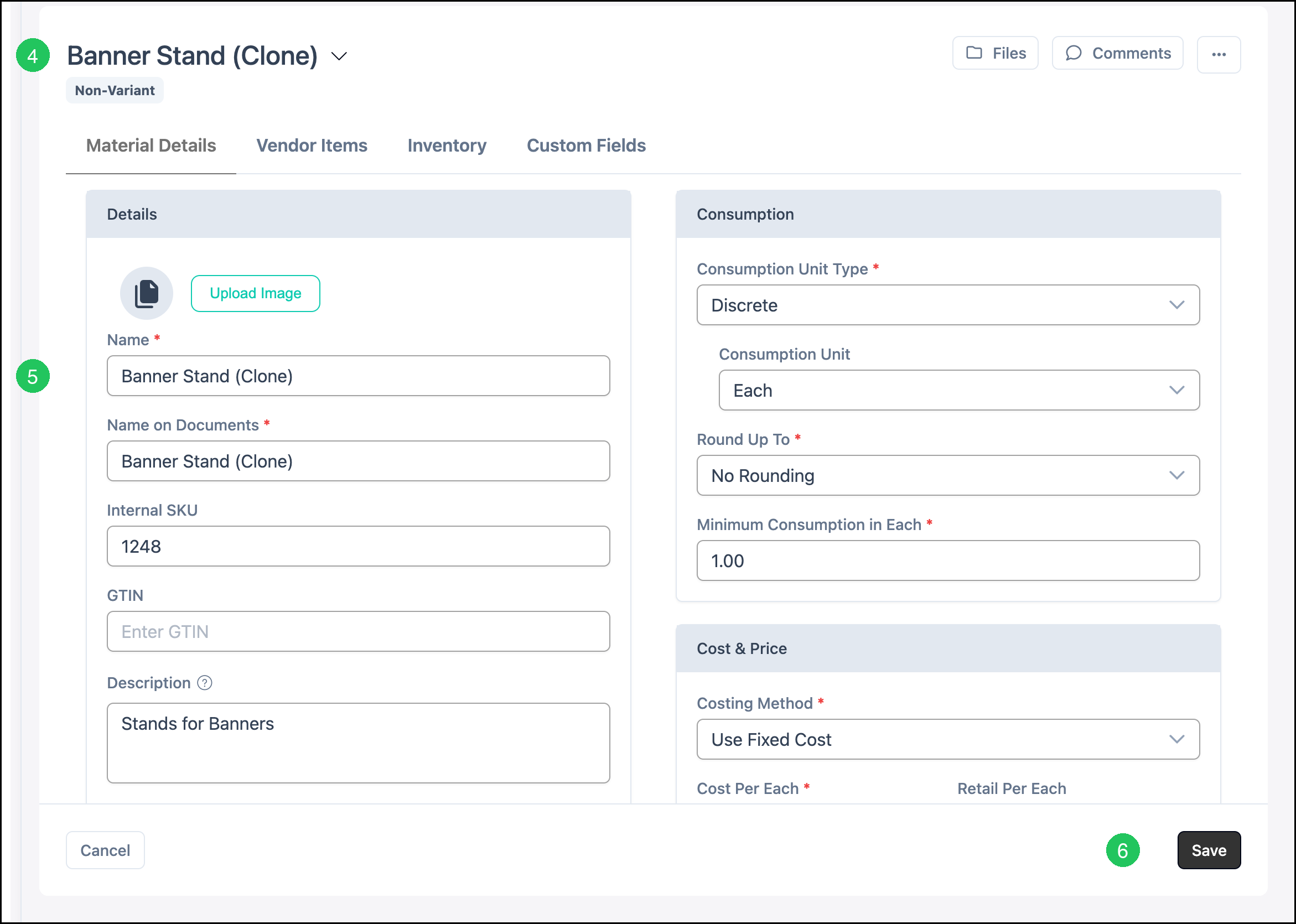Click the Name input field
This screenshot has width=1296, height=924.
(359, 376)
